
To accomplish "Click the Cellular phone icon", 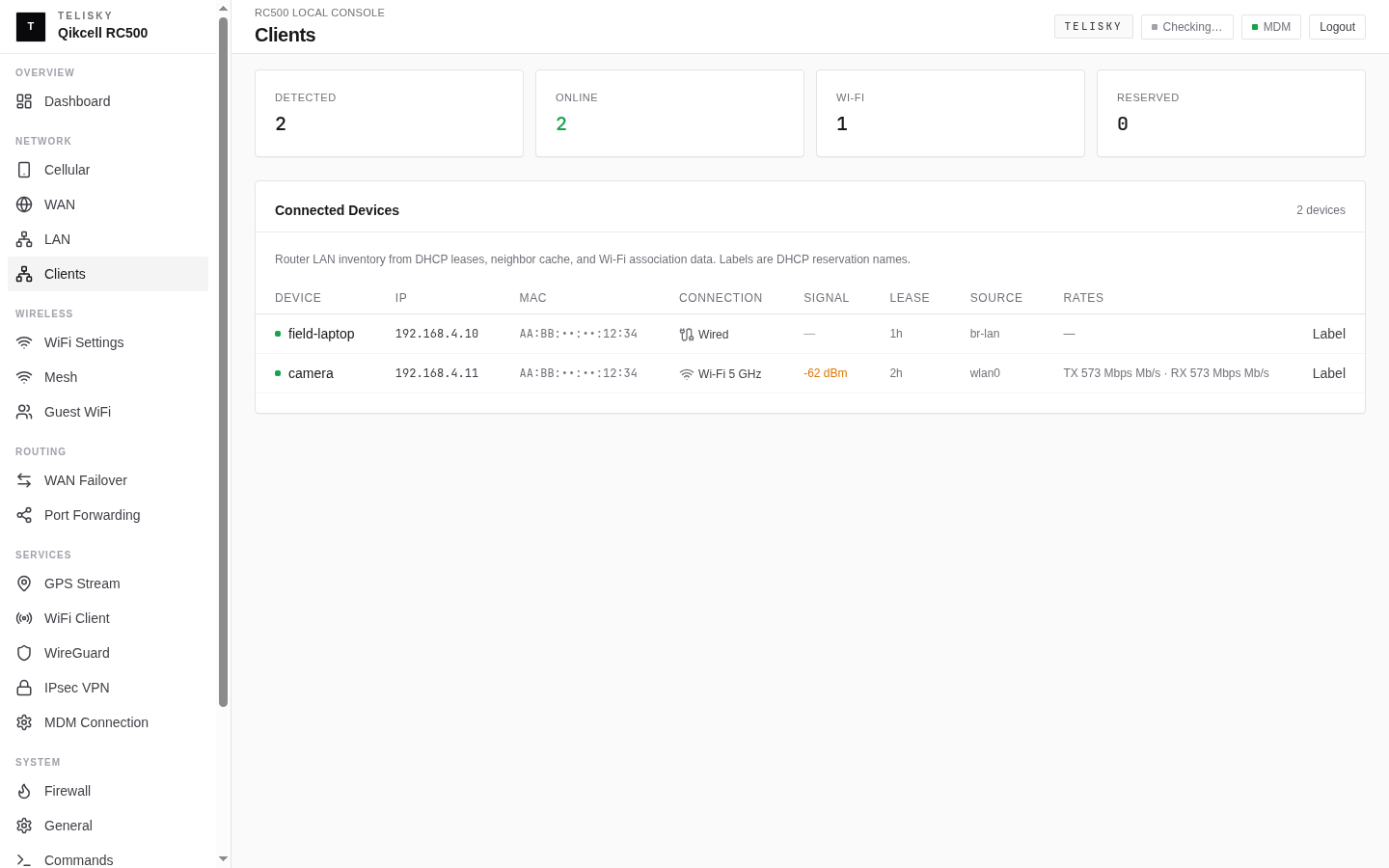I will point(24,170).
